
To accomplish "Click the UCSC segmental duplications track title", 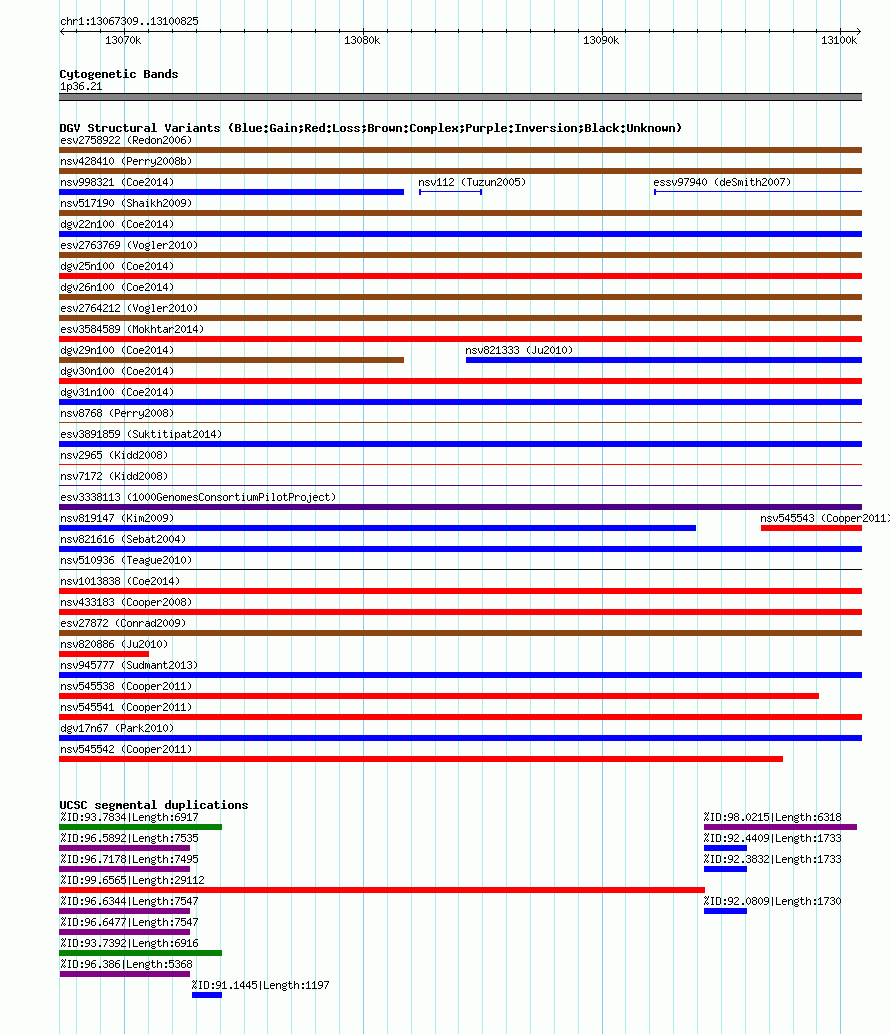I will [154, 805].
